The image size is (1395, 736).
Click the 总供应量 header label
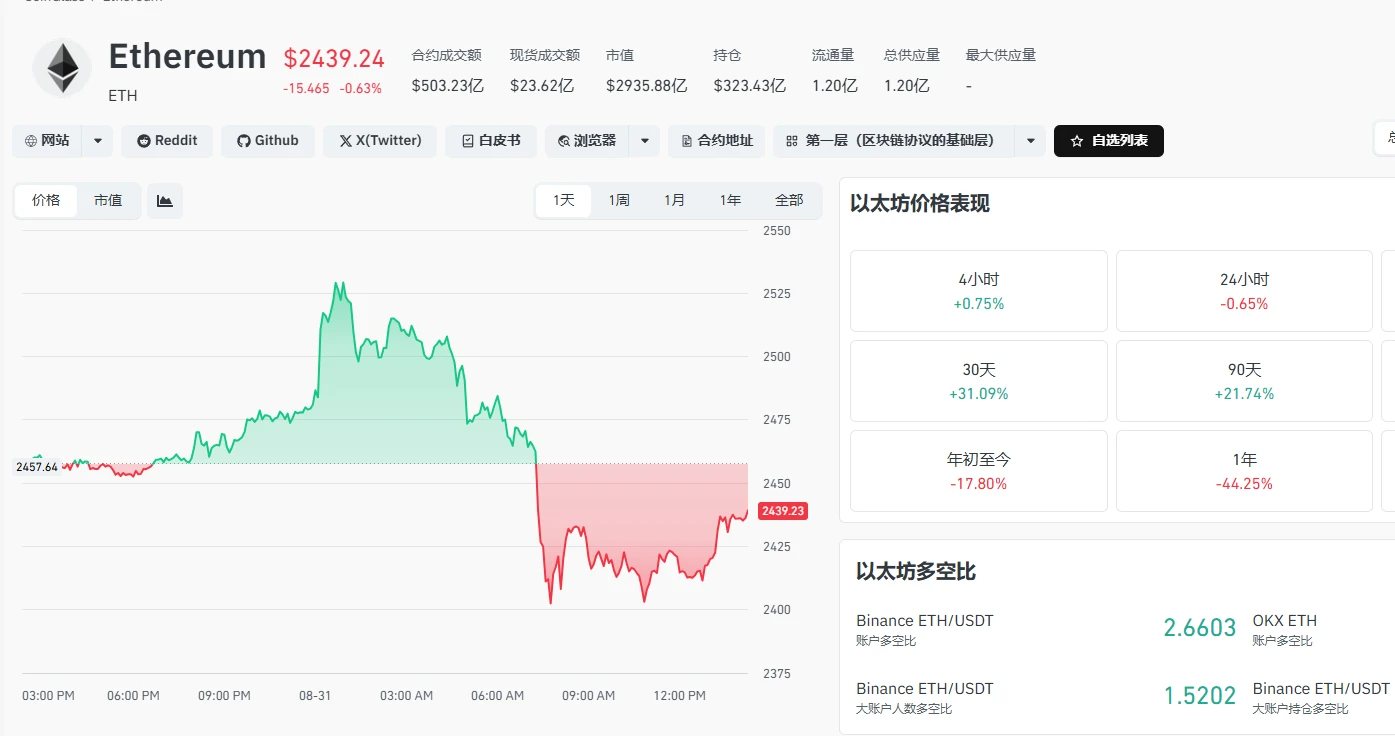912,56
